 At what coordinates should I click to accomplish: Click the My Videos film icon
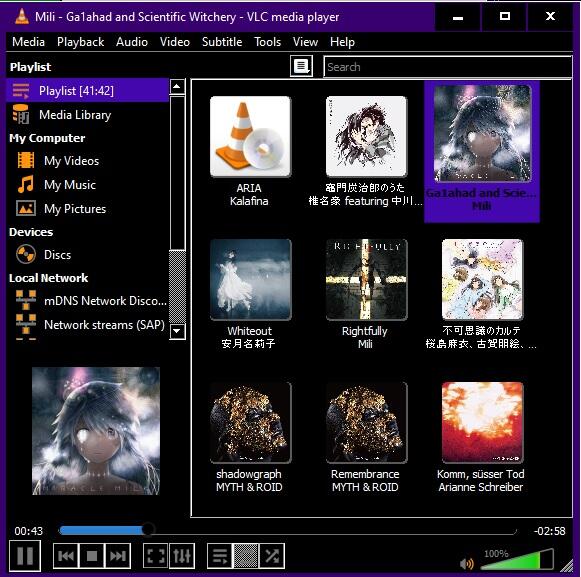click(x=26, y=160)
